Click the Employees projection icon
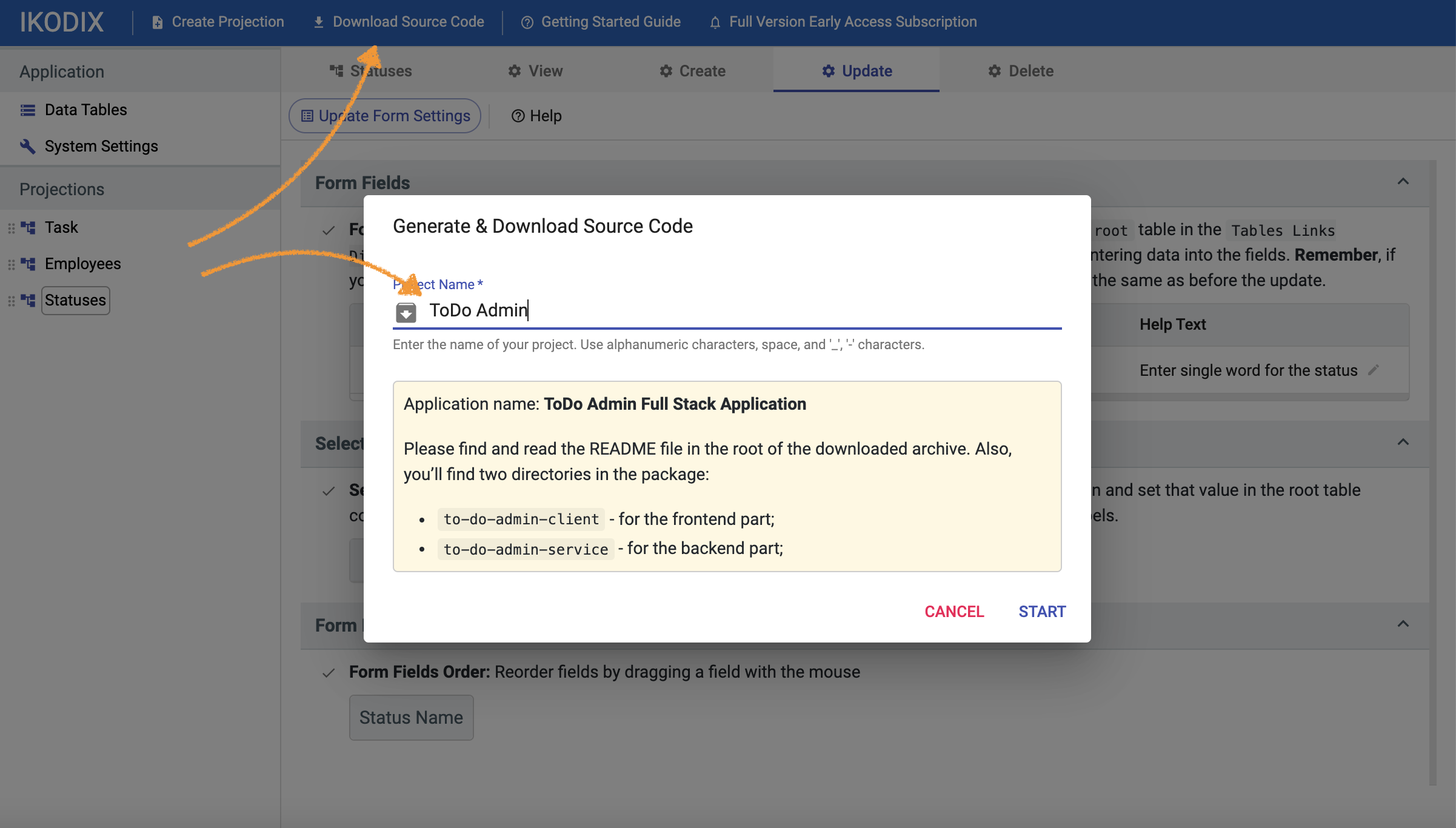 tap(28, 264)
